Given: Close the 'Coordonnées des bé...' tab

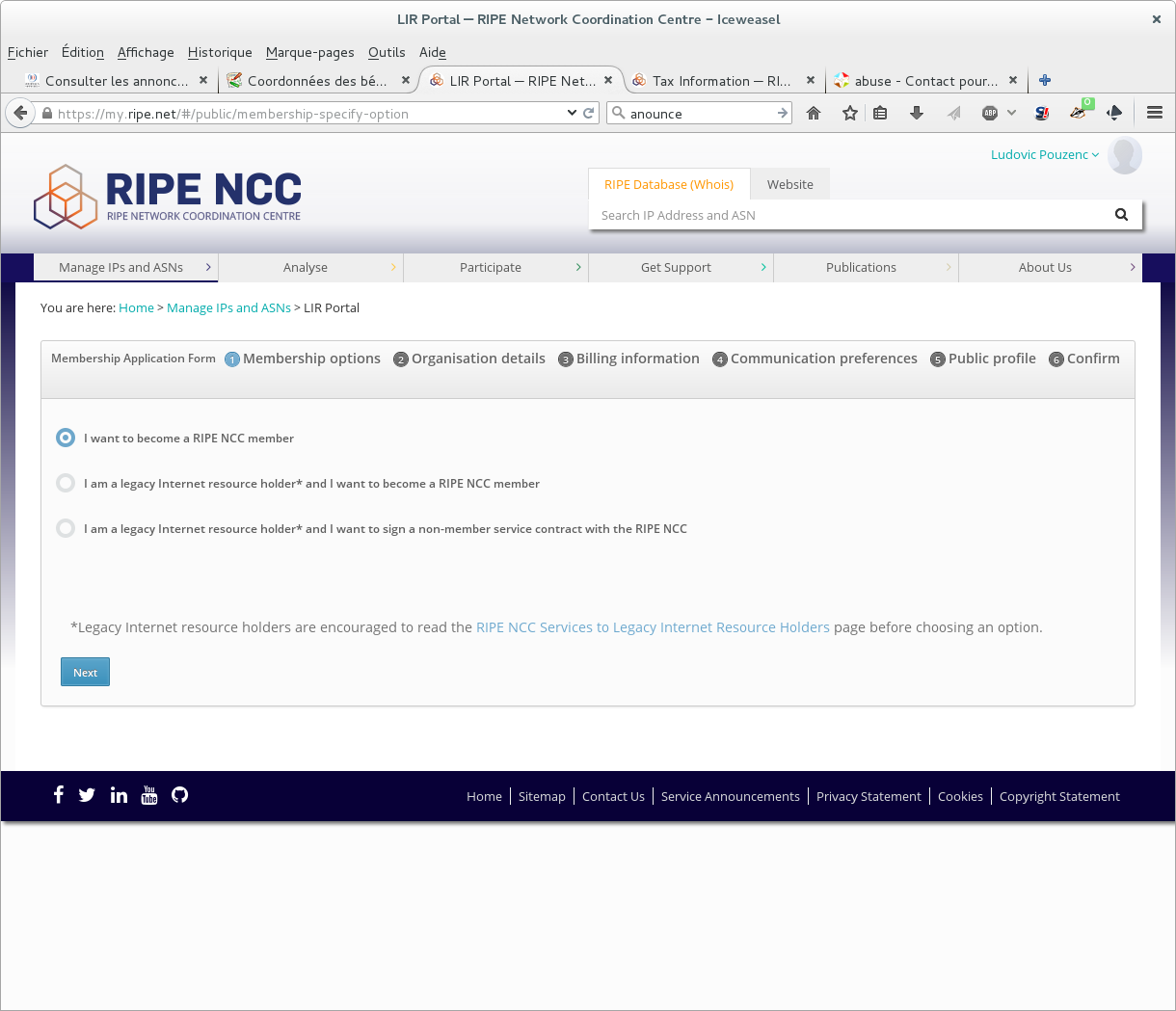Looking at the screenshot, I should coord(406,80).
